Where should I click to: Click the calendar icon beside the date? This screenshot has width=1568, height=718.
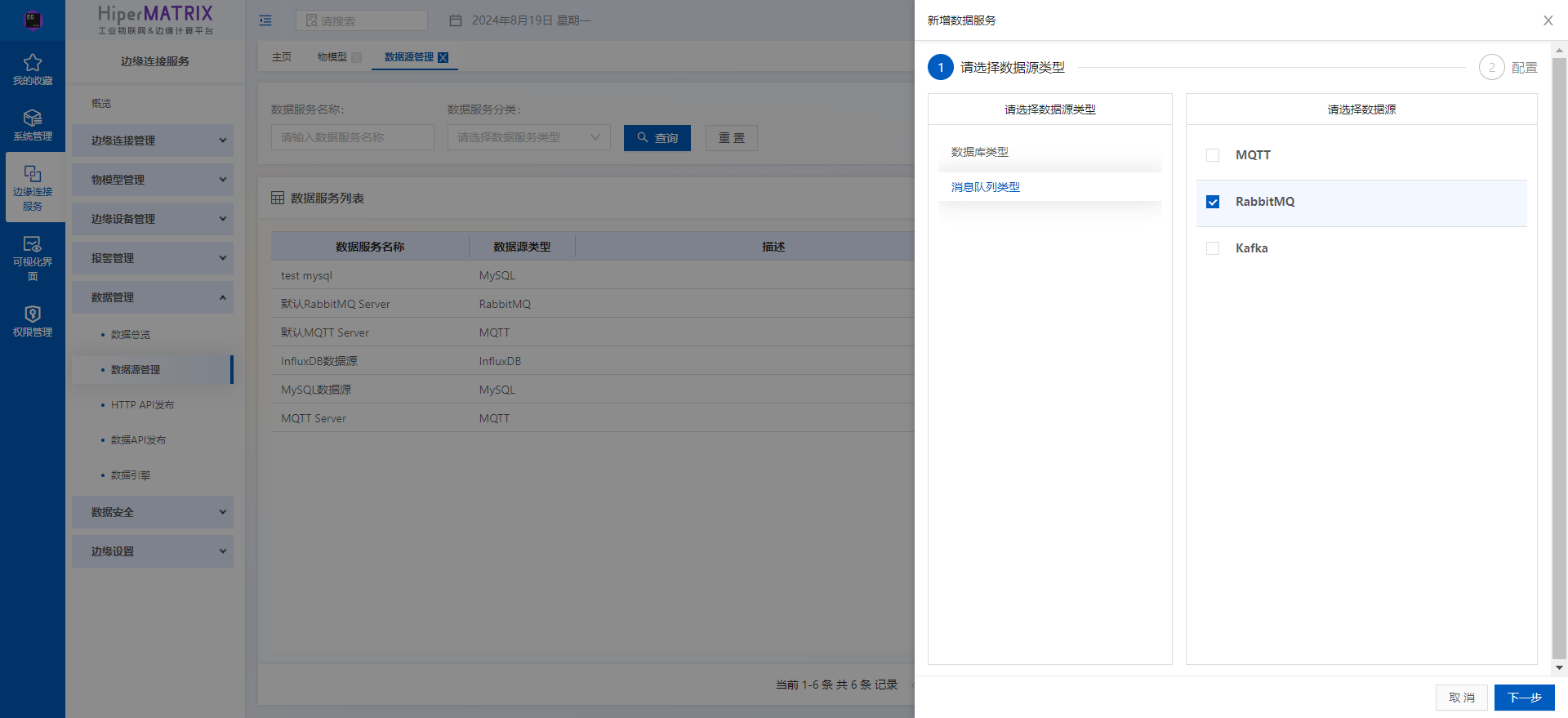456,20
